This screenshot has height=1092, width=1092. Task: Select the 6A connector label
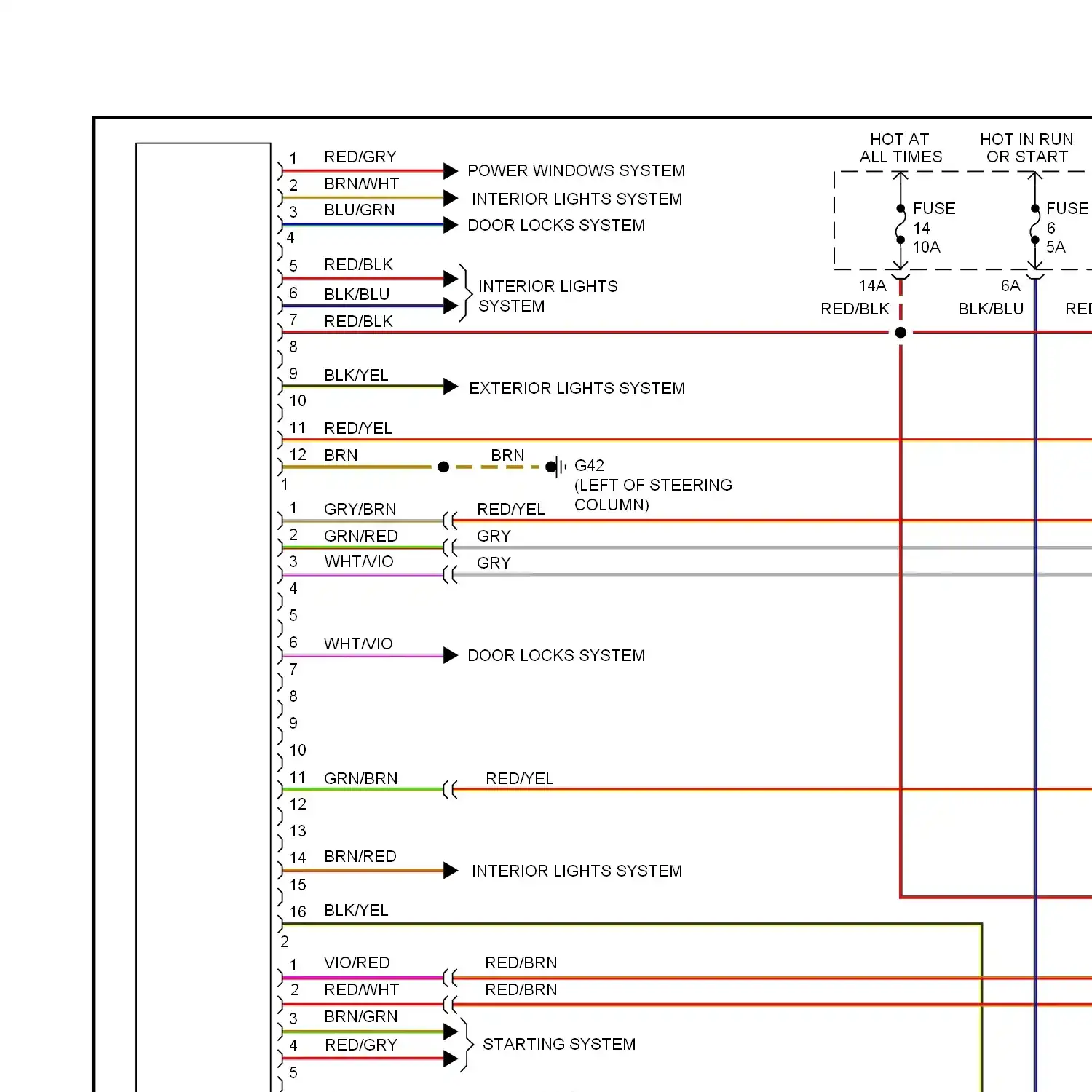[x=1010, y=285]
